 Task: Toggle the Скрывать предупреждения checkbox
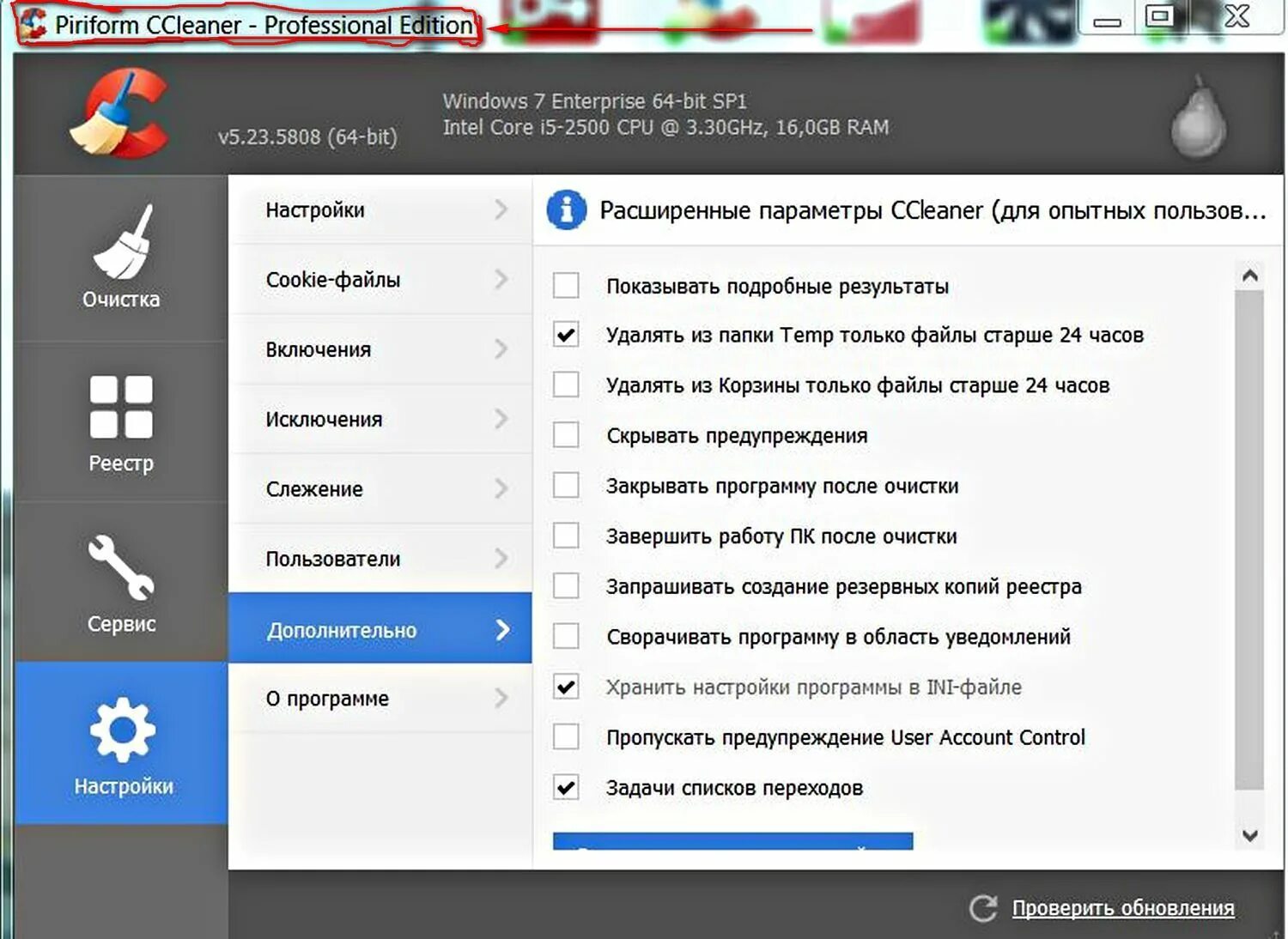click(566, 435)
